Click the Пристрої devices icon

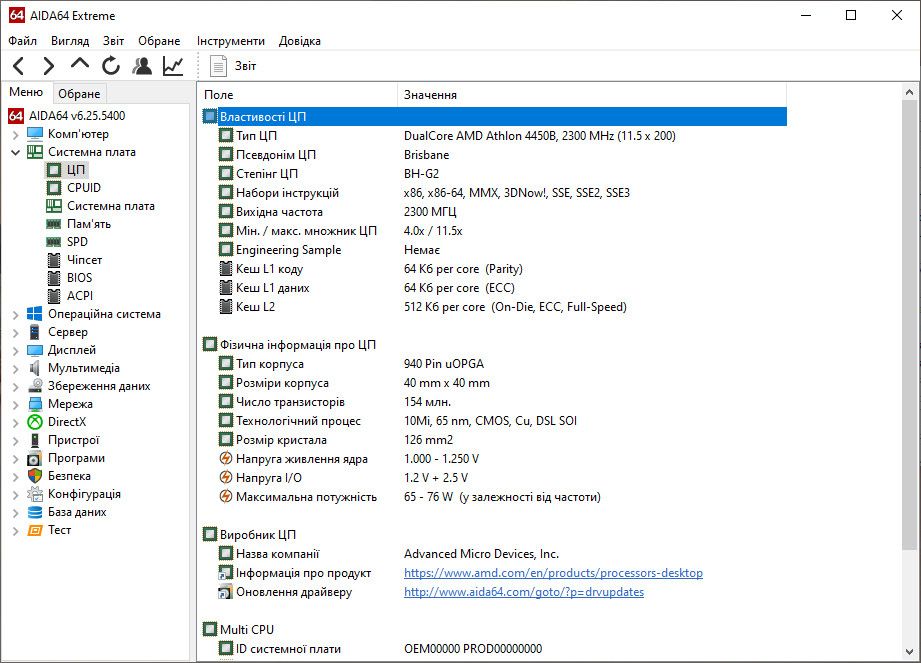click(x=35, y=440)
